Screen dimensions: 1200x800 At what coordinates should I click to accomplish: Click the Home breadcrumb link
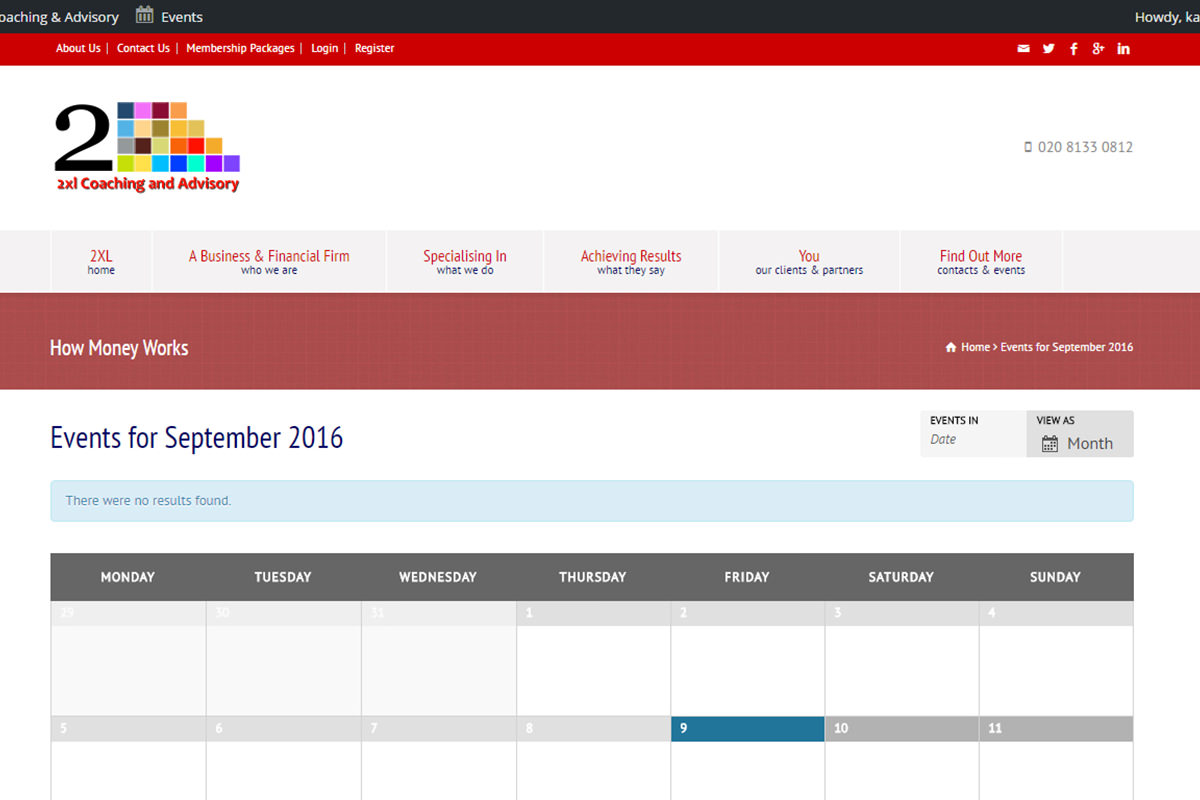click(x=975, y=348)
